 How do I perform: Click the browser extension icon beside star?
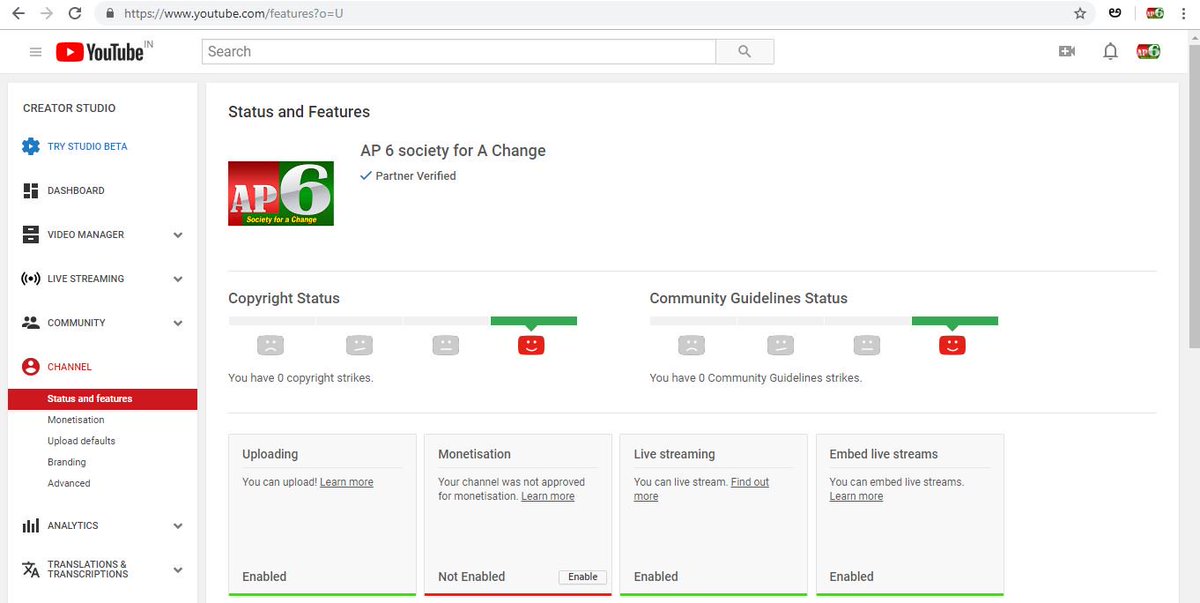pyautogui.click(x=1115, y=14)
